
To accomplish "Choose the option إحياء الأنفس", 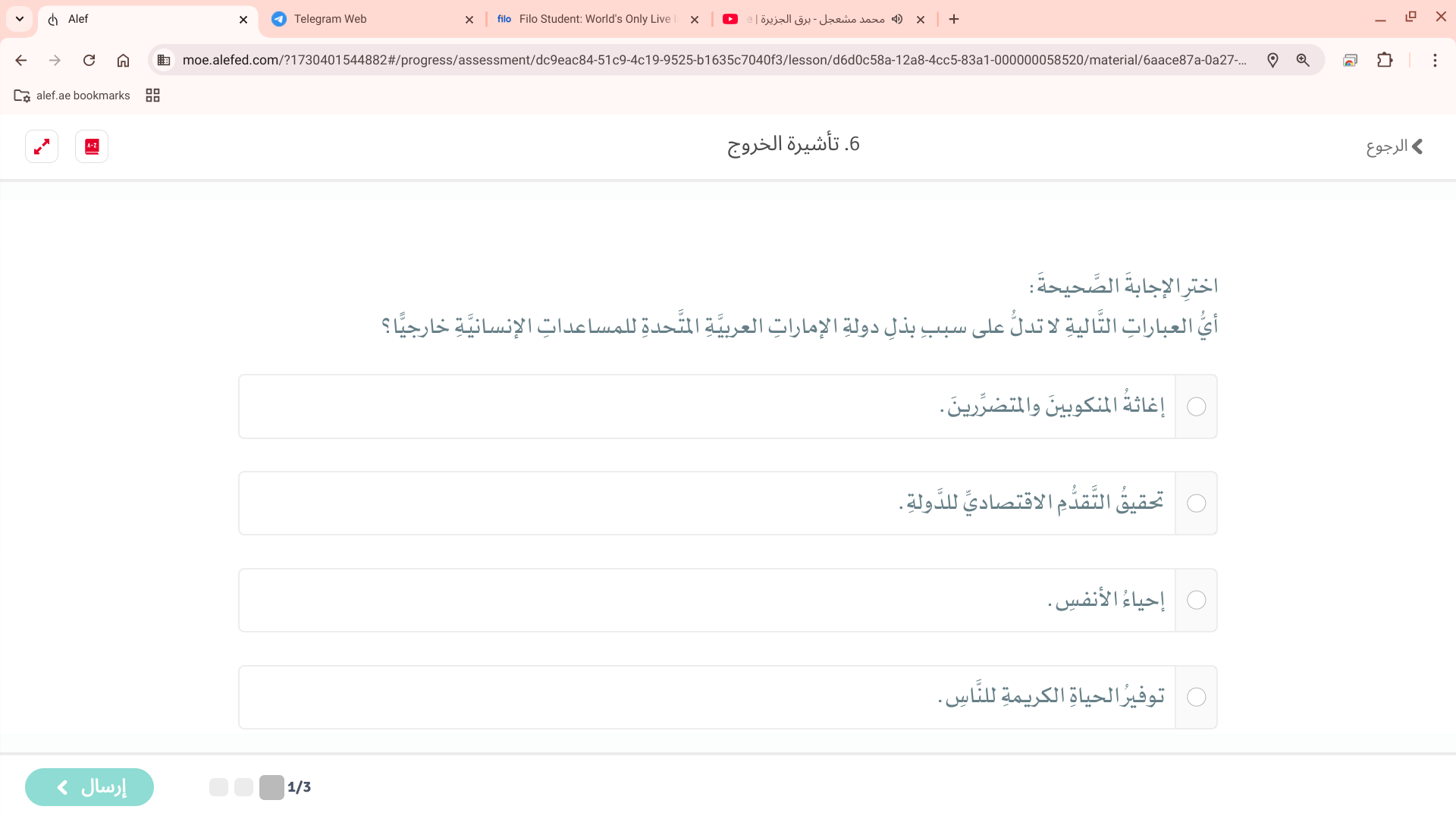I will [1196, 601].
